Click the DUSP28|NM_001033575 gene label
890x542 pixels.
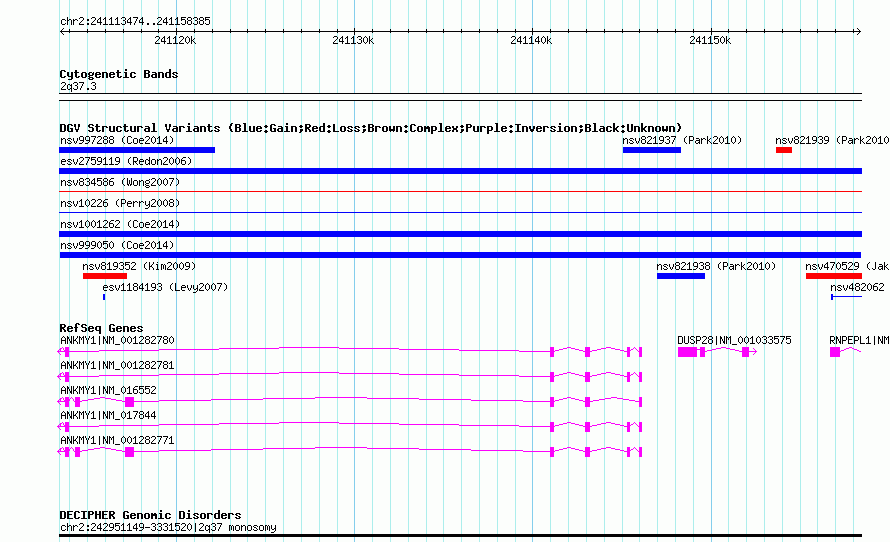pos(734,341)
